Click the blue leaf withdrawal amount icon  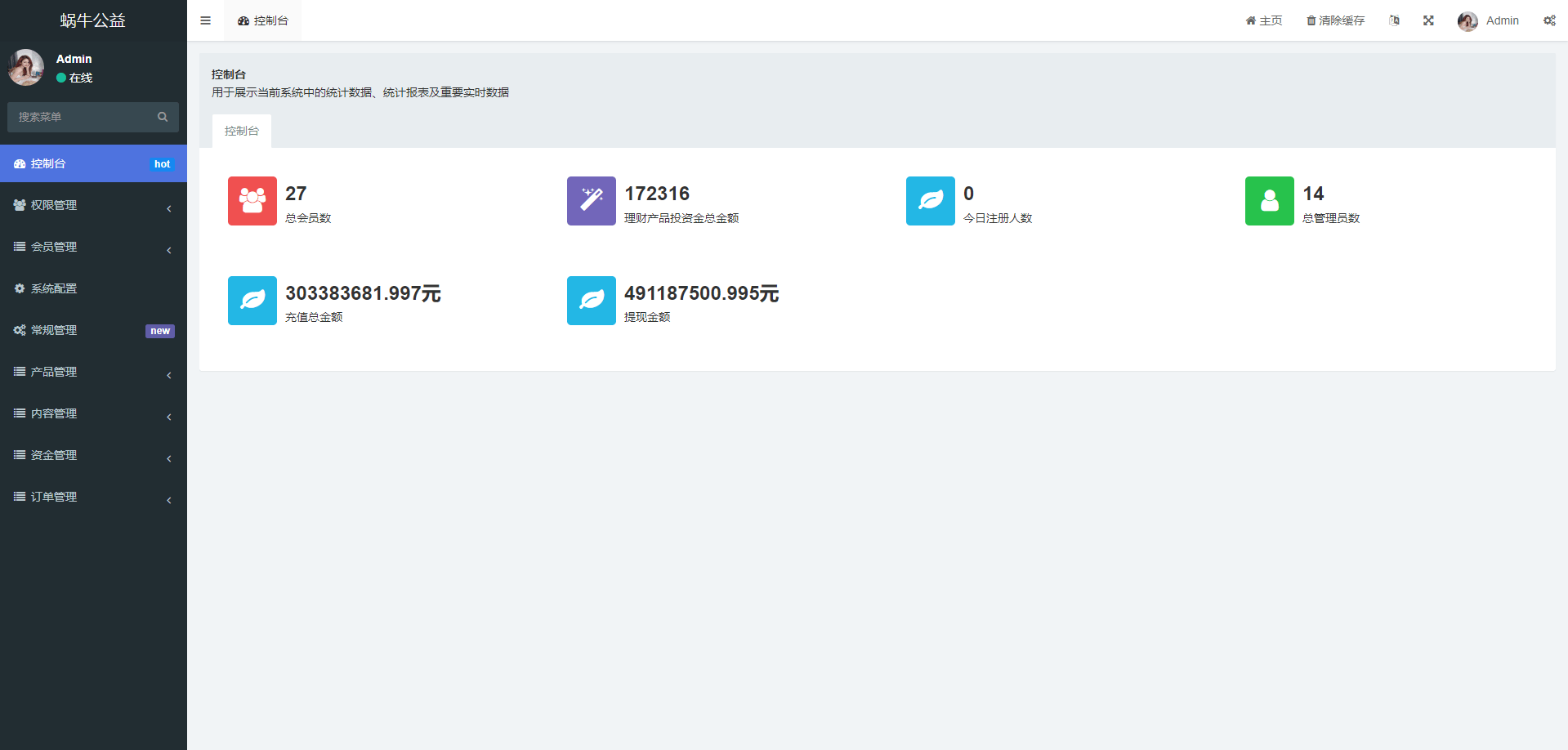[x=591, y=301]
